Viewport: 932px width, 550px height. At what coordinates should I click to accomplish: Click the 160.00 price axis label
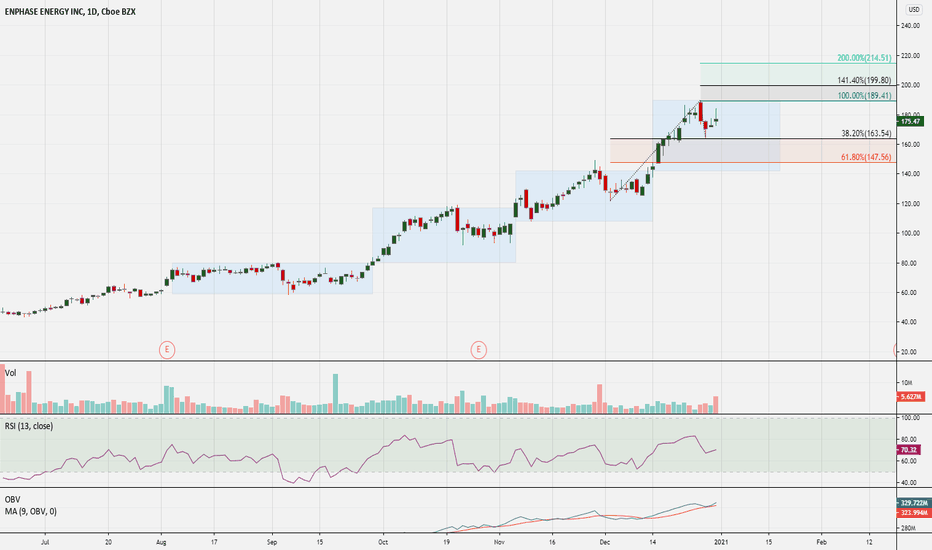coord(910,144)
